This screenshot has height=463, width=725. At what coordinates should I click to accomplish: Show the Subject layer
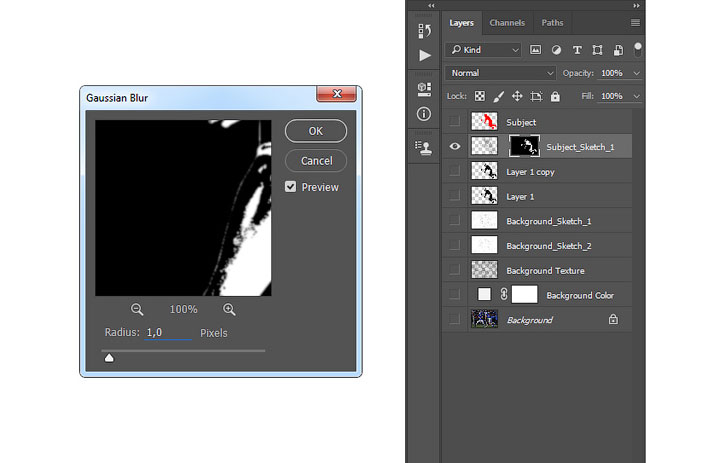click(x=455, y=122)
